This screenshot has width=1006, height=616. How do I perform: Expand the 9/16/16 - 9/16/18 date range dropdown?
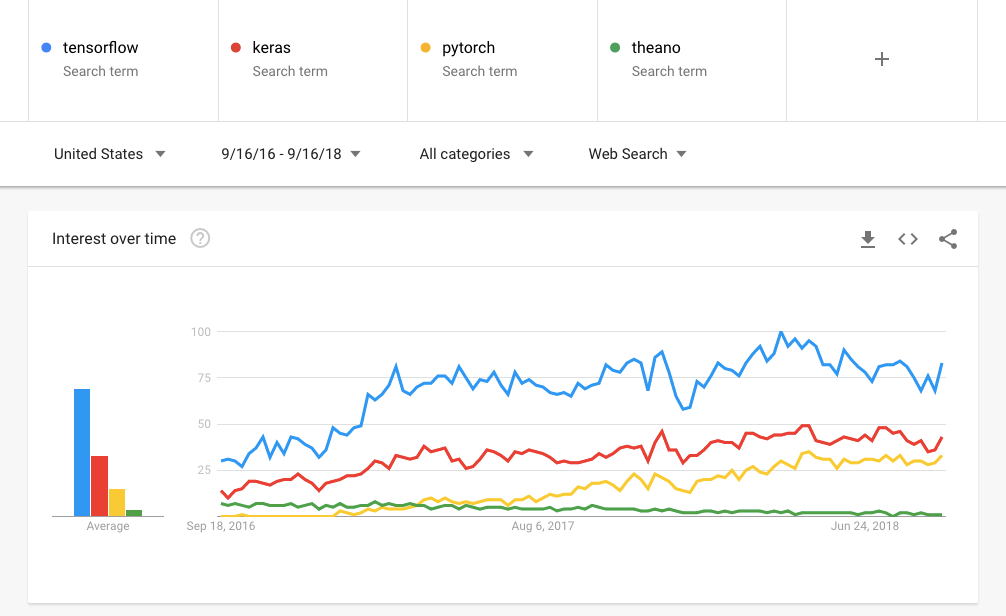(x=291, y=154)
